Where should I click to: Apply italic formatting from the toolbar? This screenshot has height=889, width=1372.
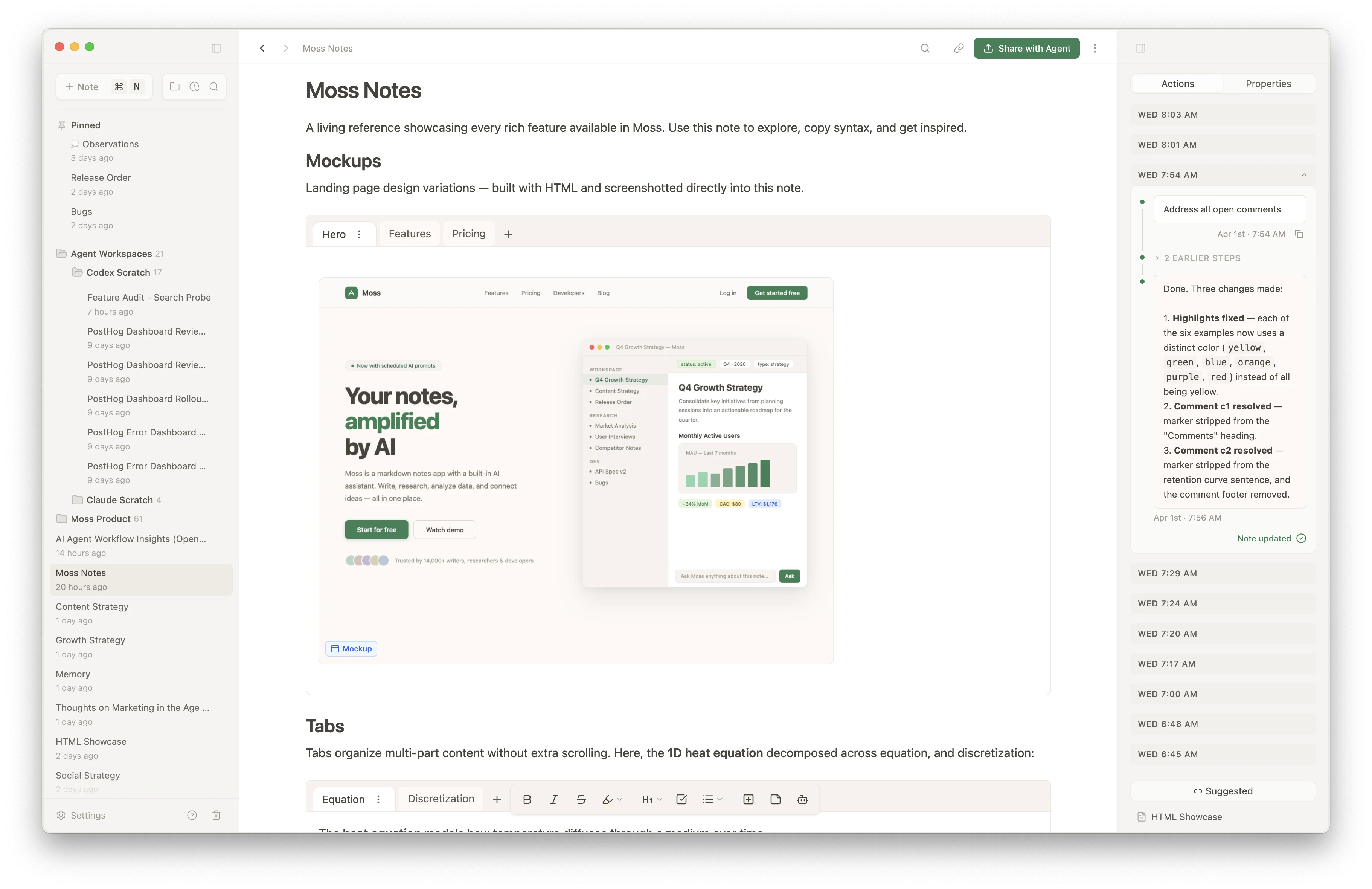553,800
